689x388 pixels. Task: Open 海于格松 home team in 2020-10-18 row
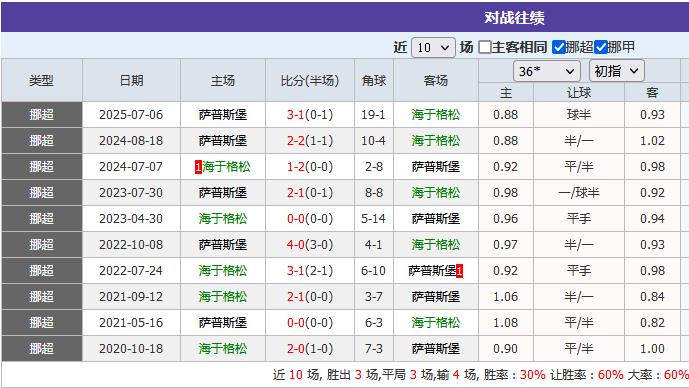(x=222, y=348)
